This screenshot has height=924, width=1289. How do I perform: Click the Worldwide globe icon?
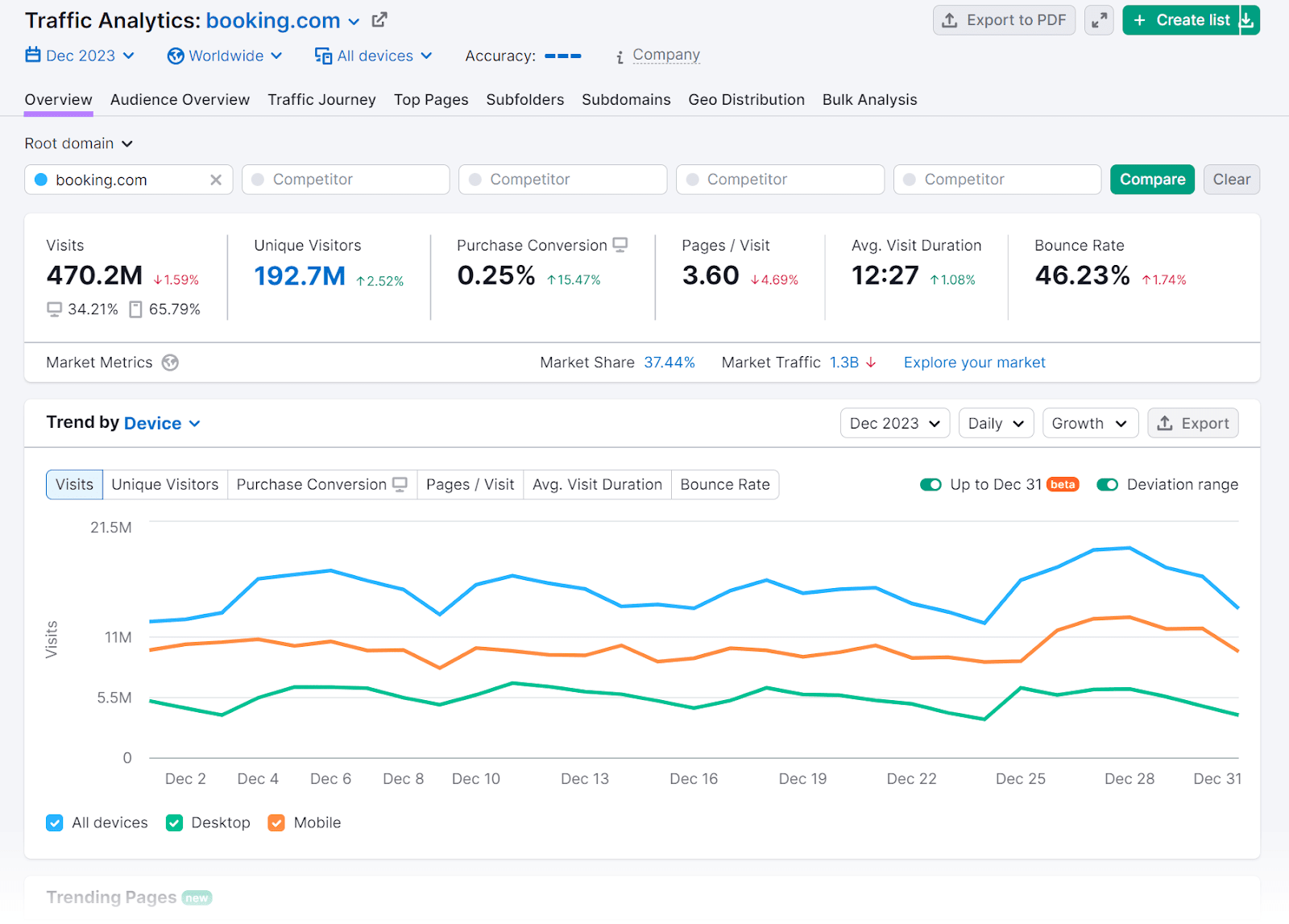pos(175,56)
